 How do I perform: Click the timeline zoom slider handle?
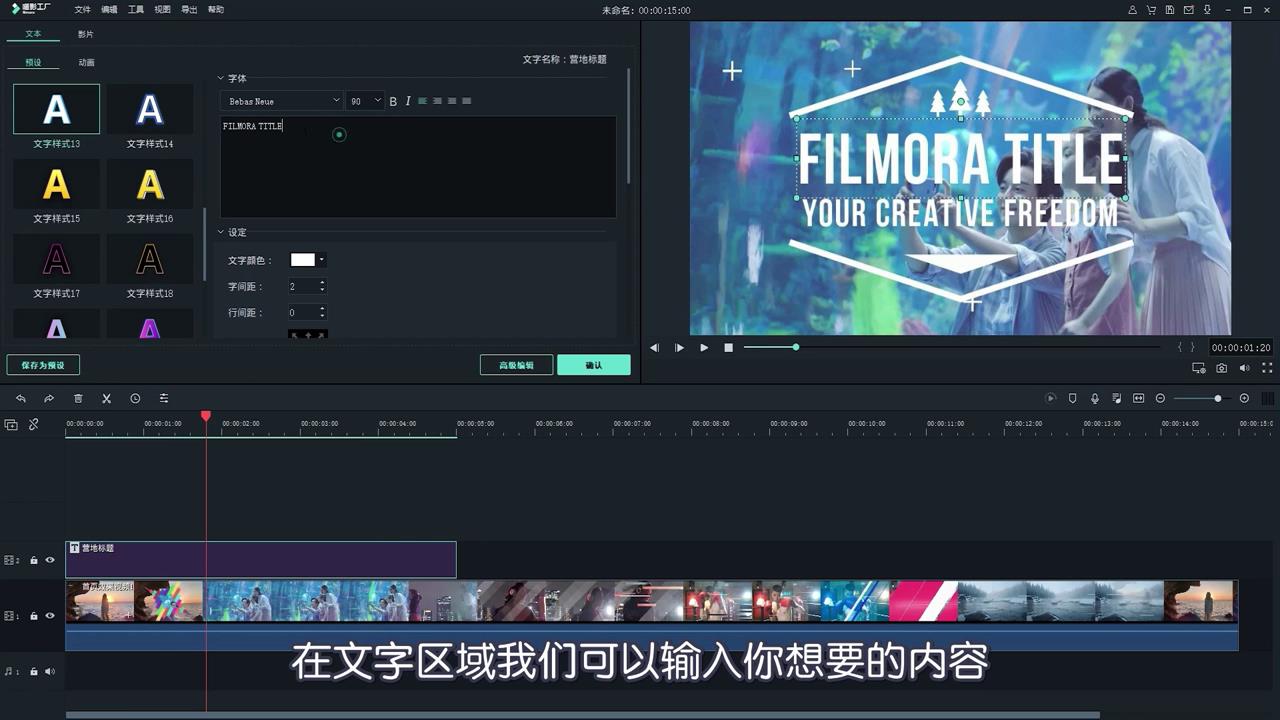(x=1217, y=398)
